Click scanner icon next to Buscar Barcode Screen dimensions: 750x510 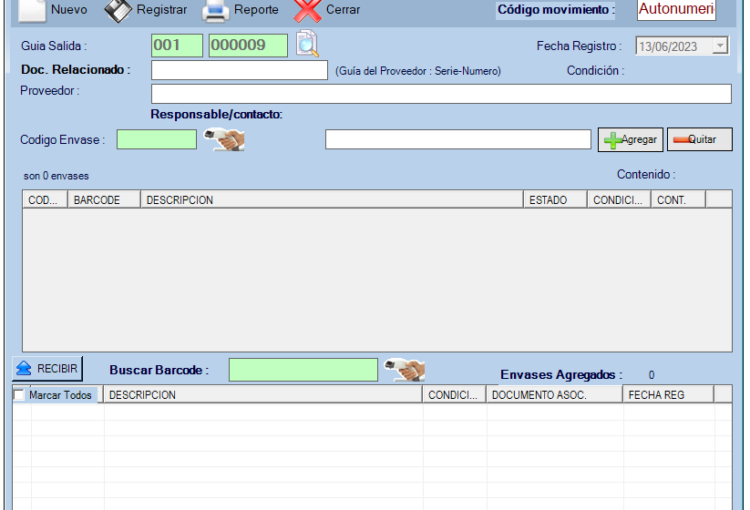point(405,370)
